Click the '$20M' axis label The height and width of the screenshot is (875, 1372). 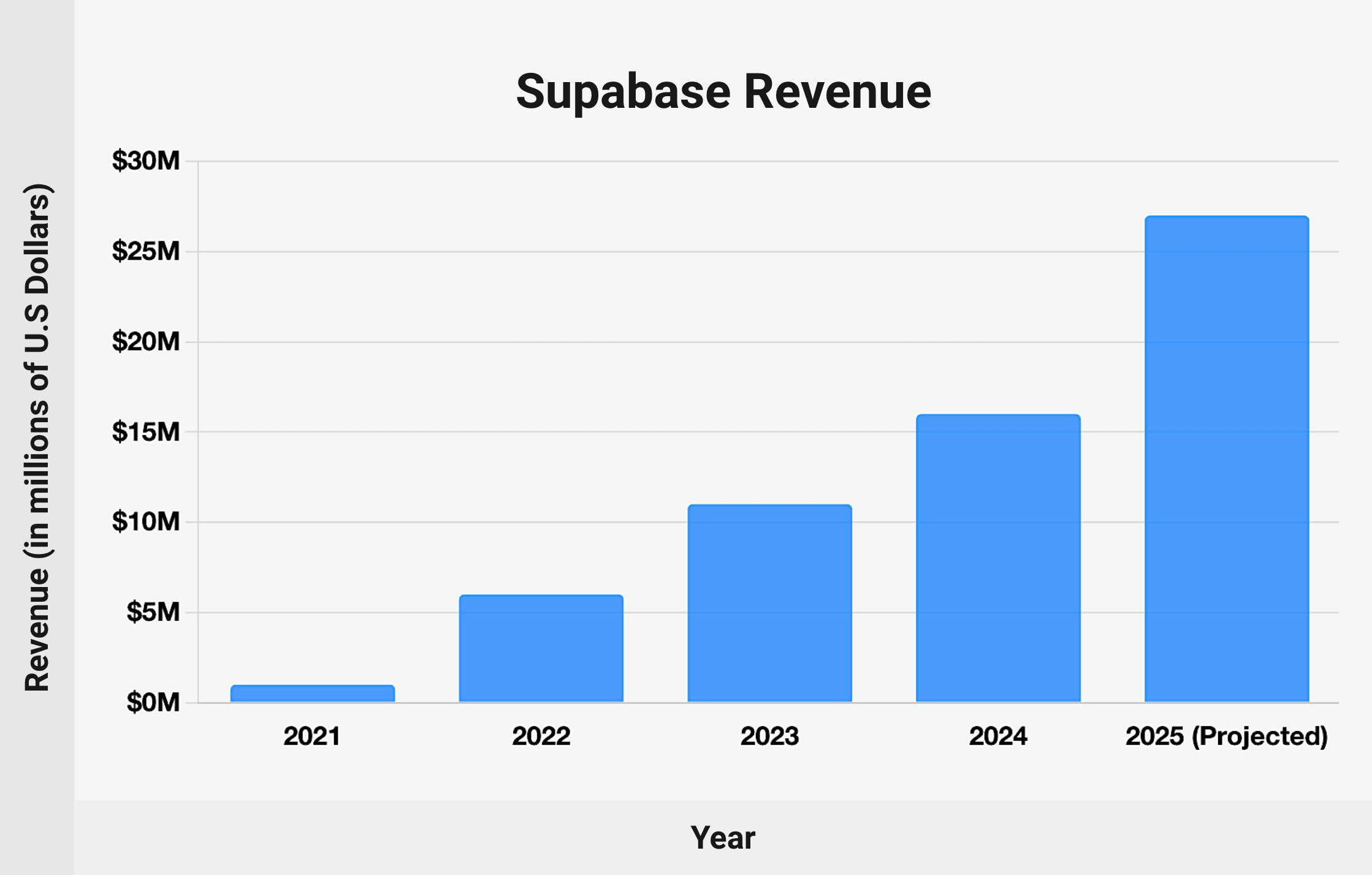click(146, 341)
